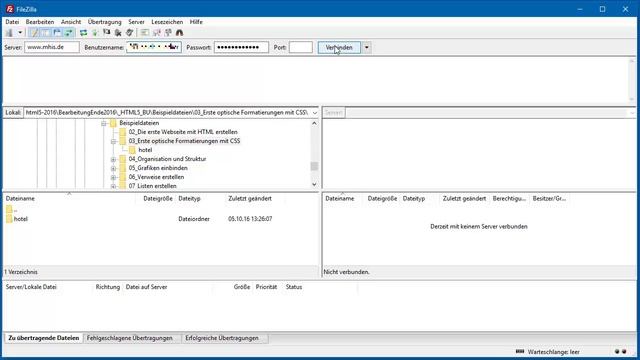Image resolution: width=640 pixels, height=360 pixels.
Task: Toggle synchronized browsing
Action: coord(168,33)
